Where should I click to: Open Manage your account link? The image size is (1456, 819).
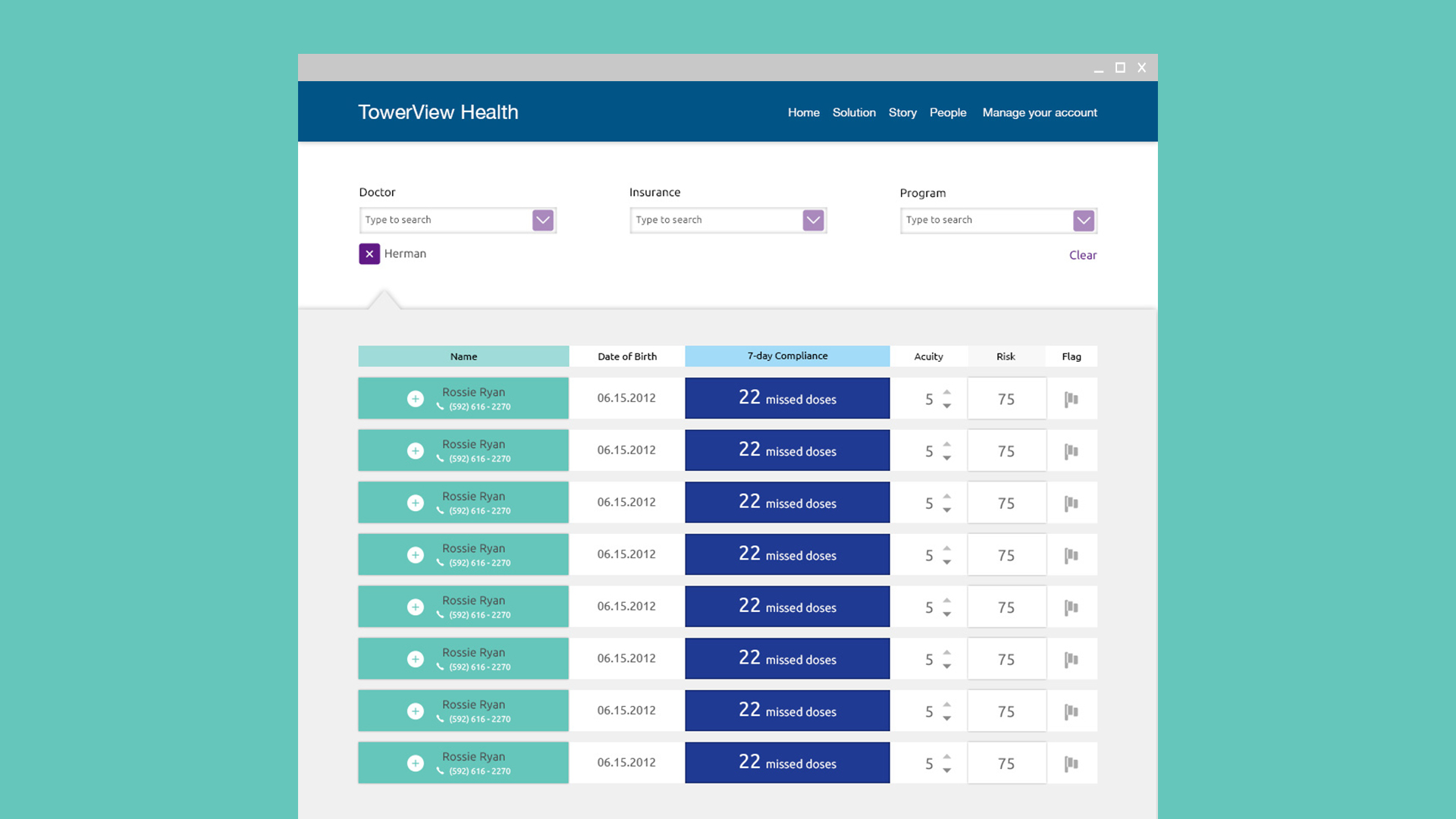pyautogui.click(x=1040, y=112)
